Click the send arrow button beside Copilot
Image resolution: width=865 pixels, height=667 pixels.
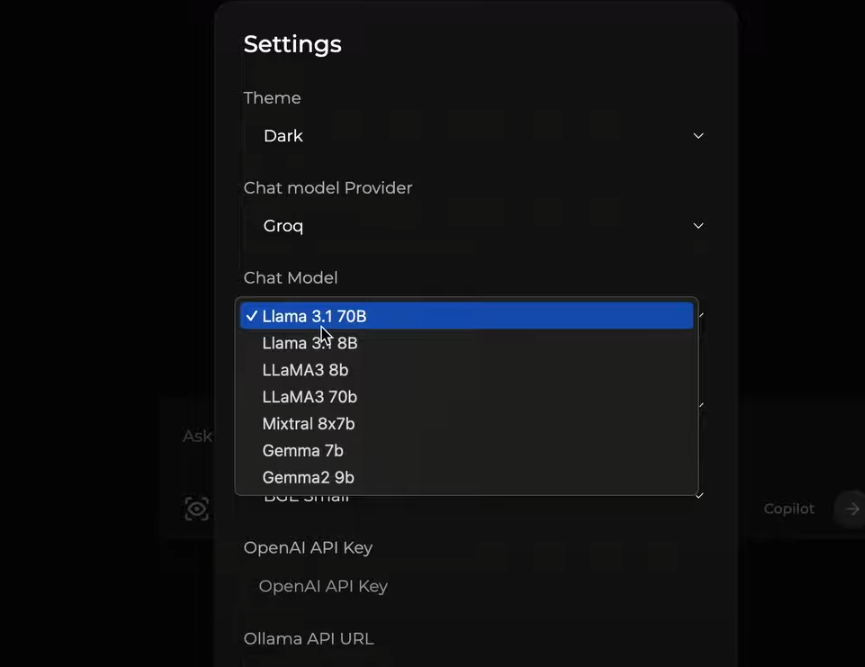(x=851, y=509)
